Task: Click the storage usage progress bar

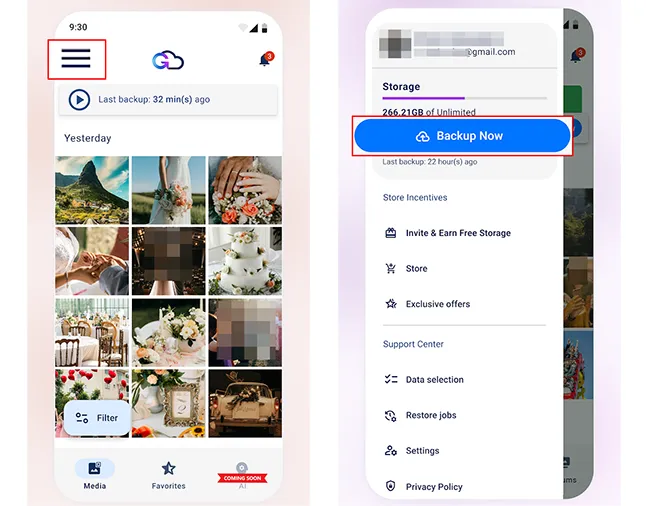Action: coord(464,98)
